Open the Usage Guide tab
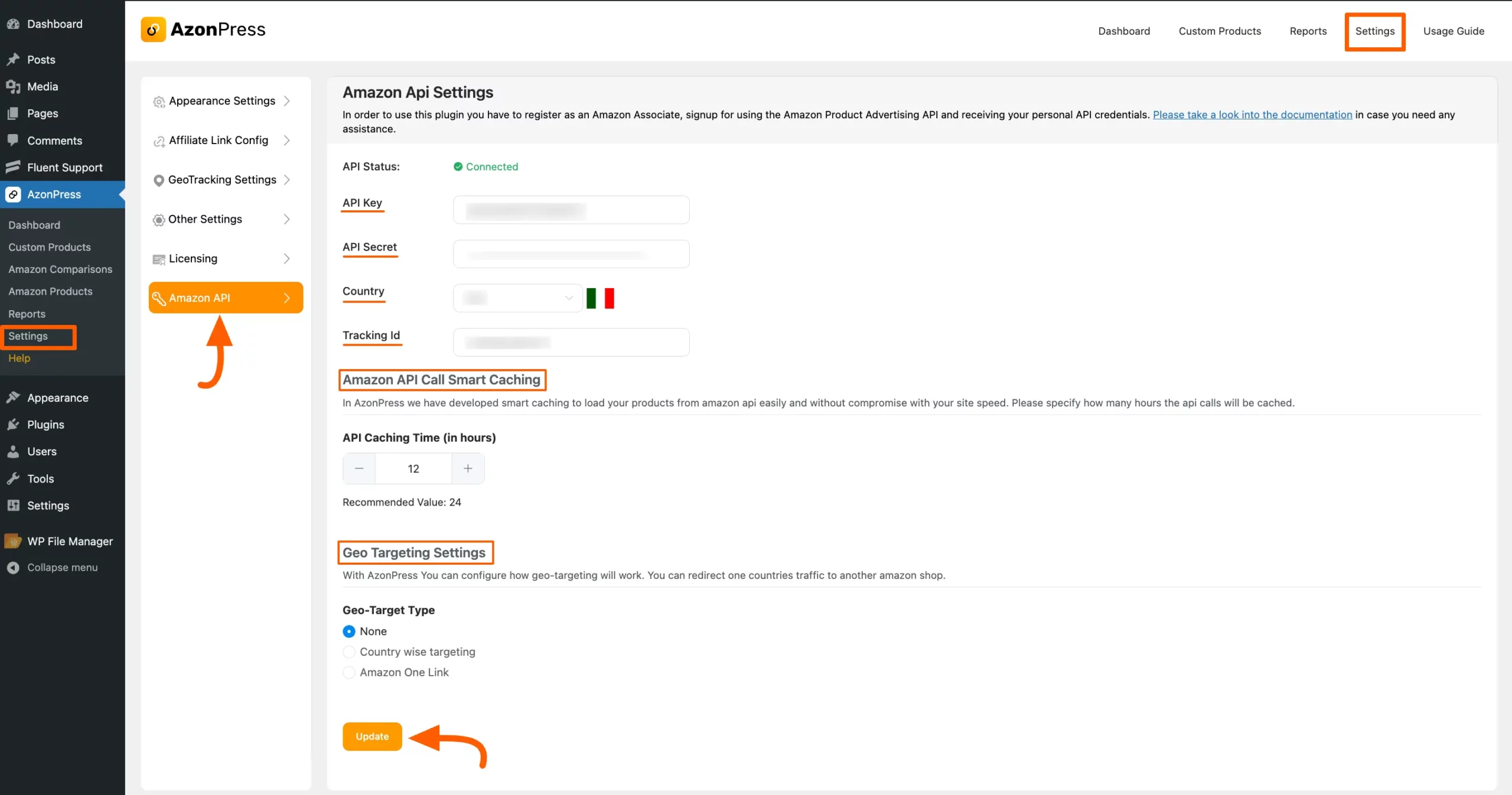This screenshot has width=1512, height=795. click(1454, 31)
